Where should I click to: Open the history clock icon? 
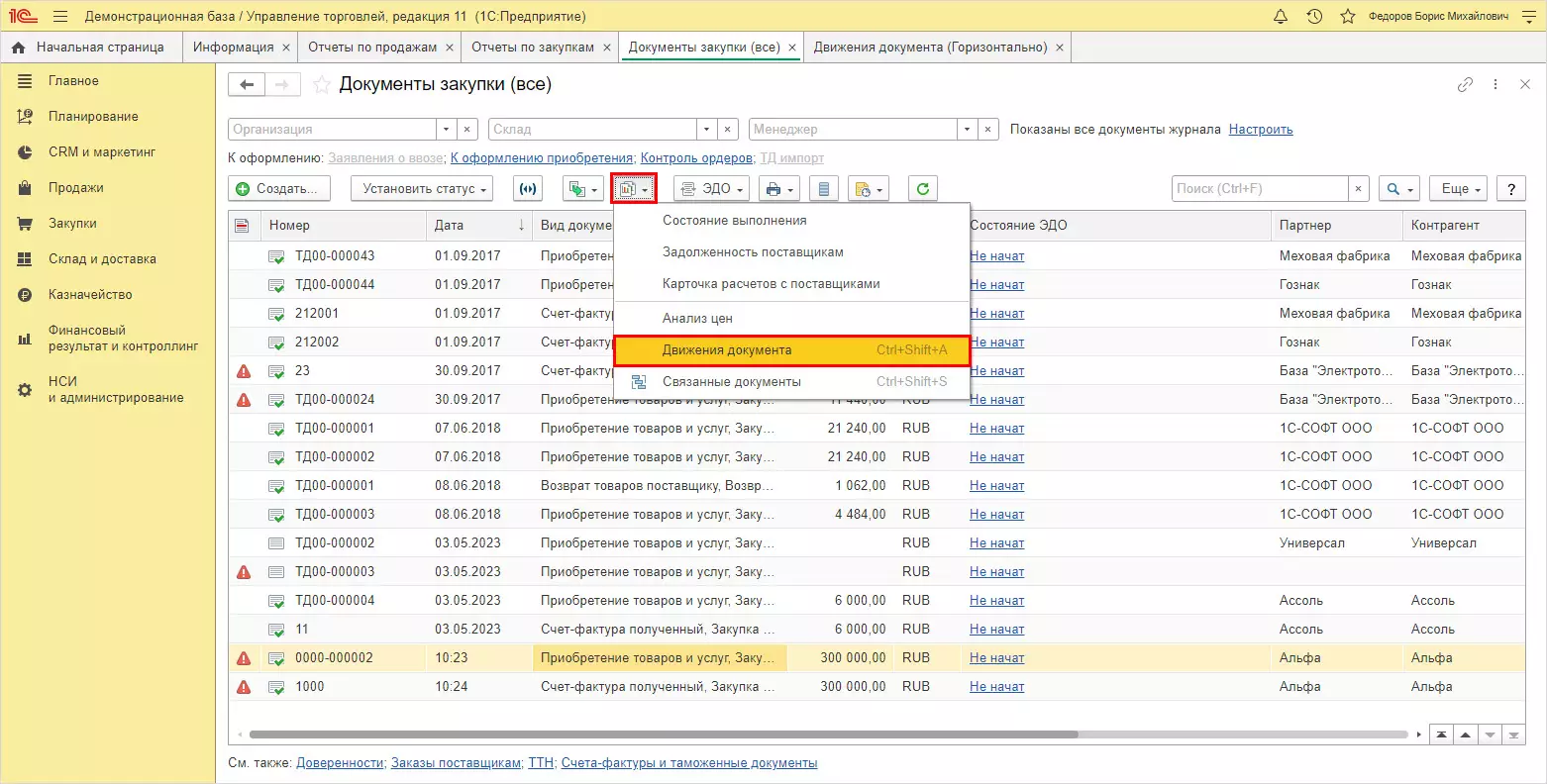click(x=1314, y=17)
